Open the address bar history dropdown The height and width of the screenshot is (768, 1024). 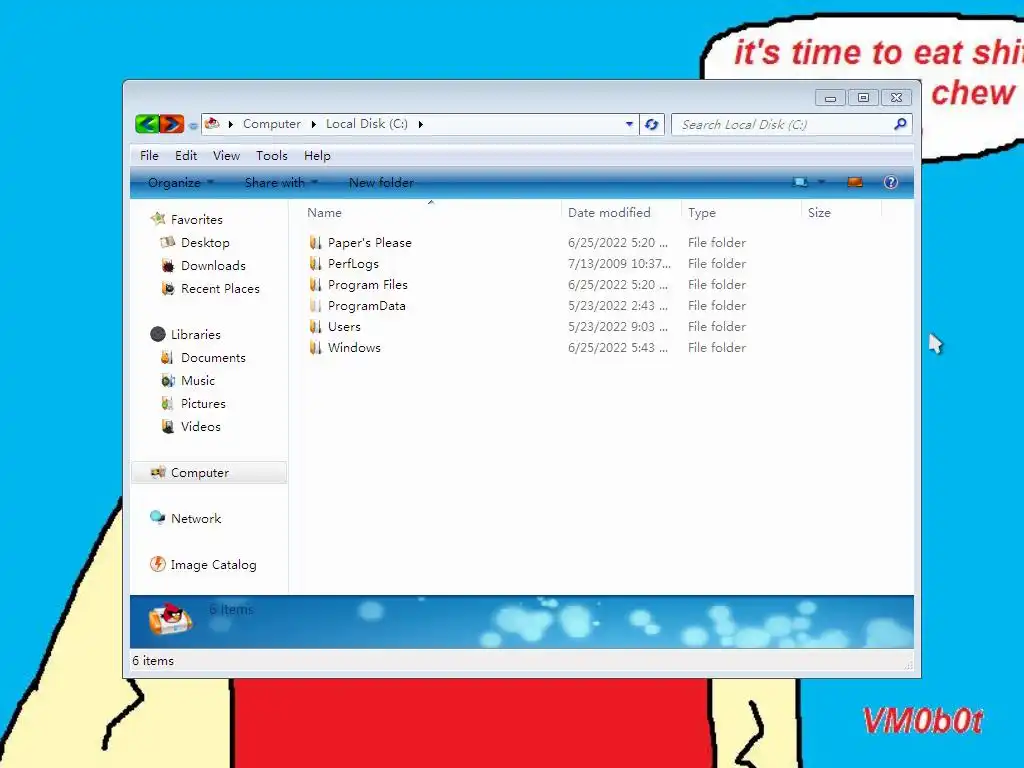[x=629, y=124]
